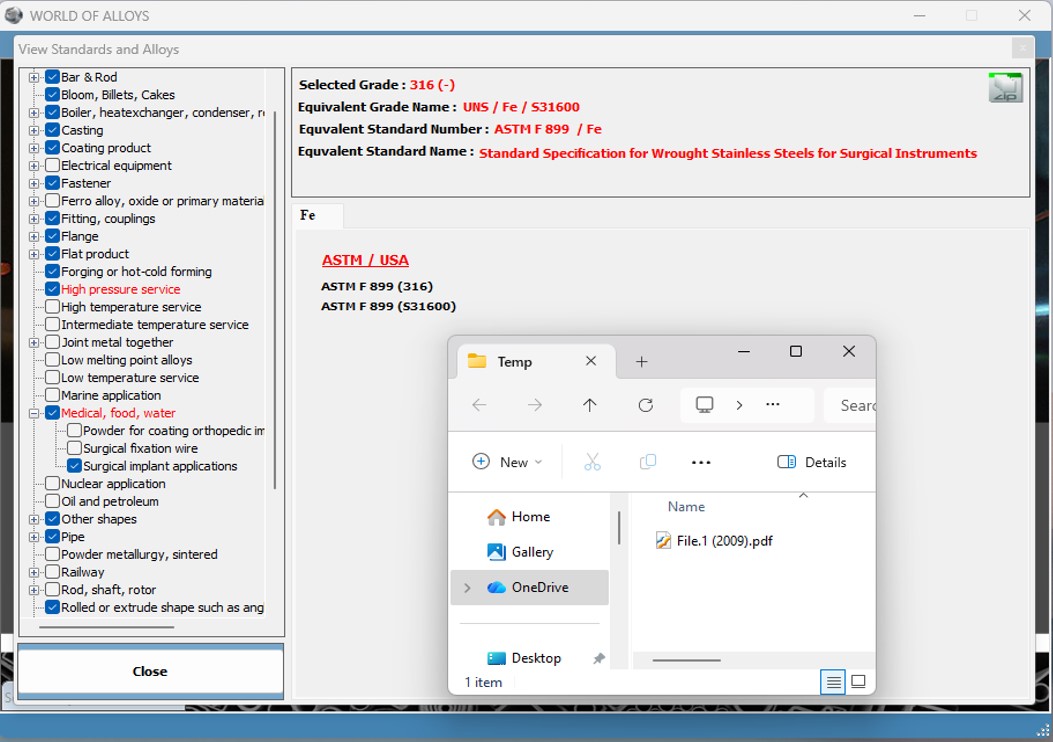
Task: Uncheck Surgical implant applications checkbox
Action: pyautogui.click(x=75, y=465)
